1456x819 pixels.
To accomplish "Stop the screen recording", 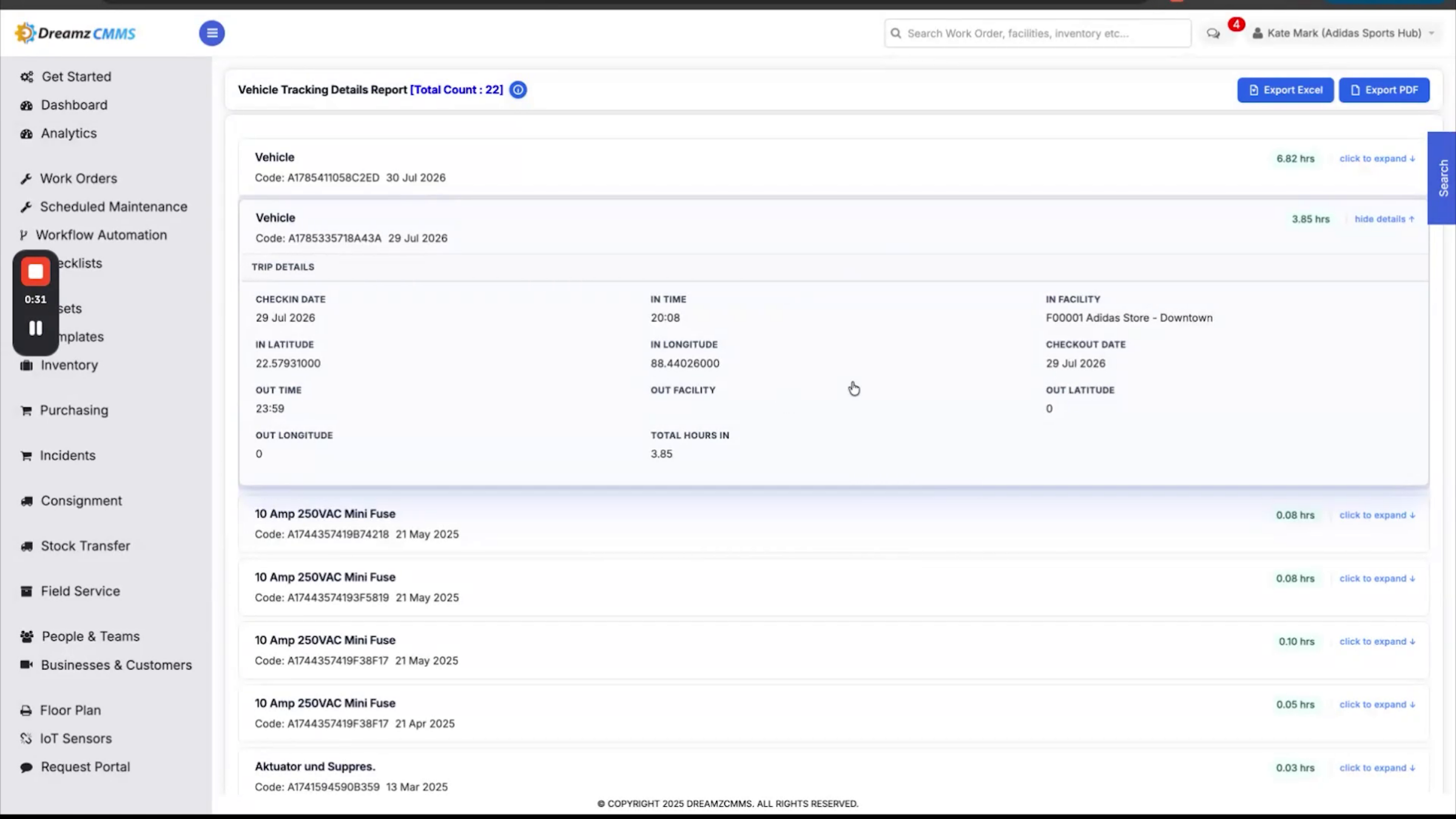I will [x=36, y=272].
